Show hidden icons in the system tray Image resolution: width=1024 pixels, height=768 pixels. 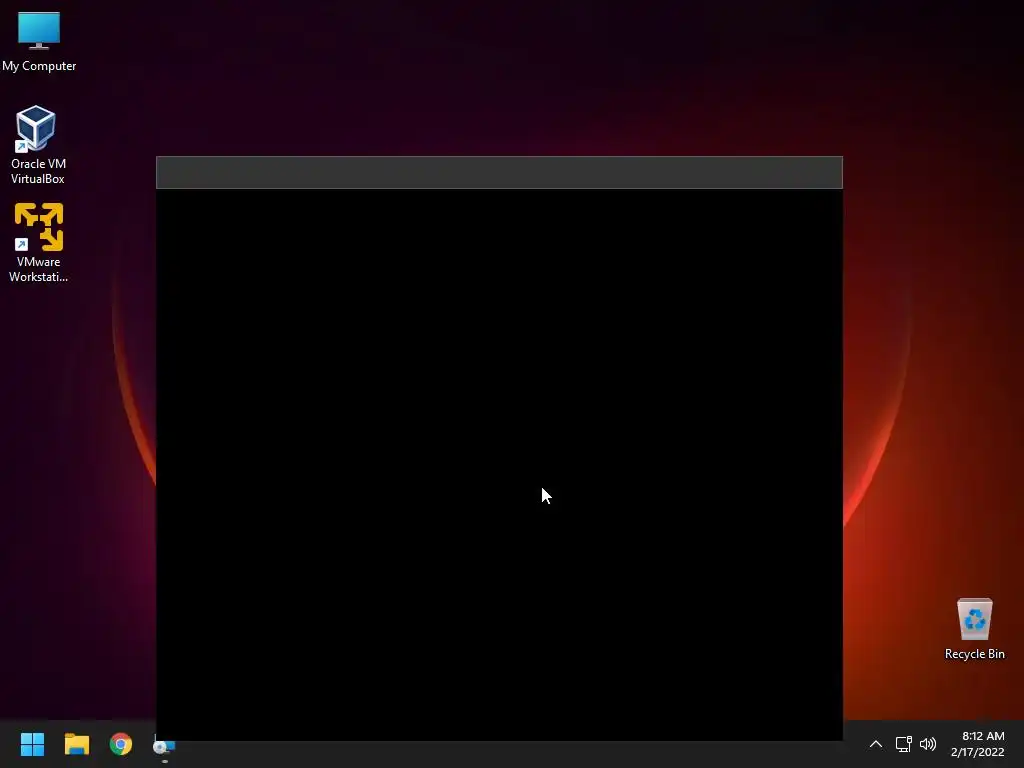876,744
